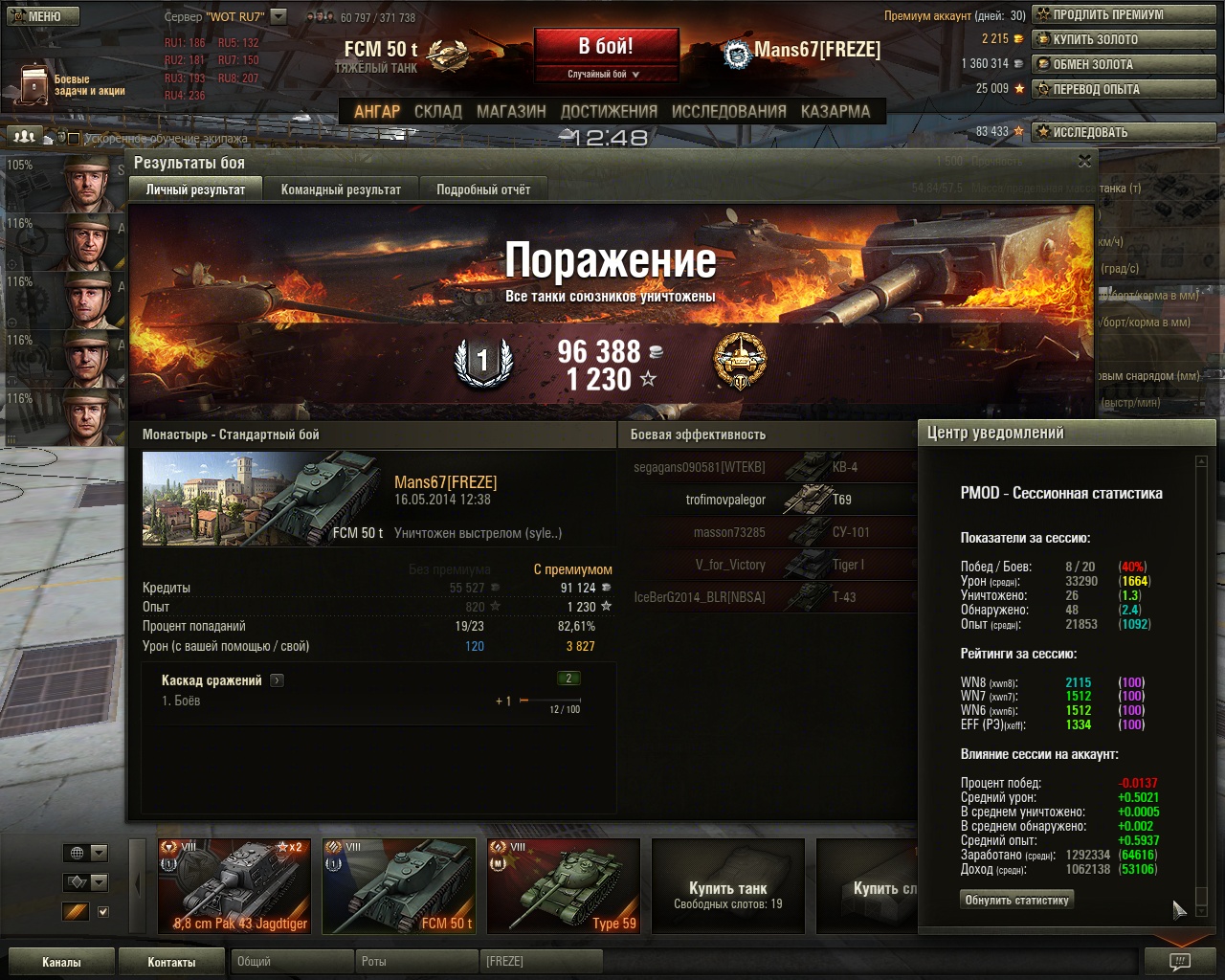Click the Обнулить статистику button
1225x980 pixels.
click(x=1016, y=900)
